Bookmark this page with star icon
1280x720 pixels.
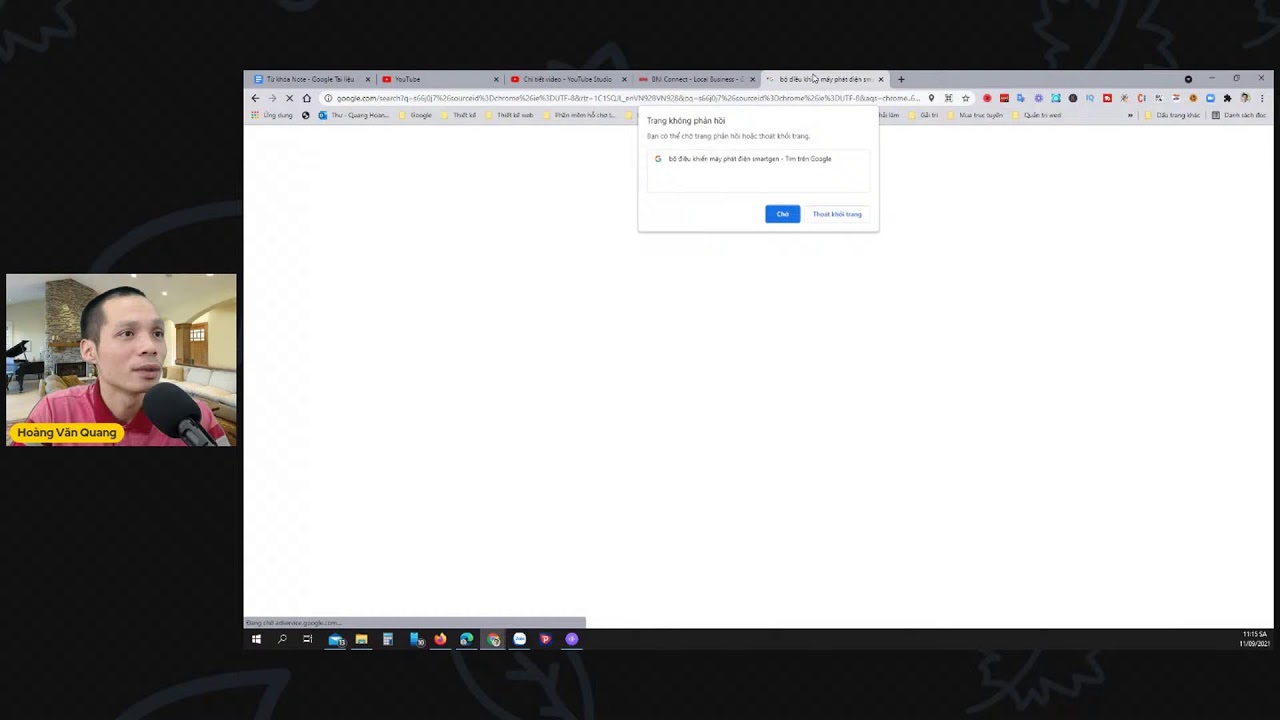click(x=965, y=98)
